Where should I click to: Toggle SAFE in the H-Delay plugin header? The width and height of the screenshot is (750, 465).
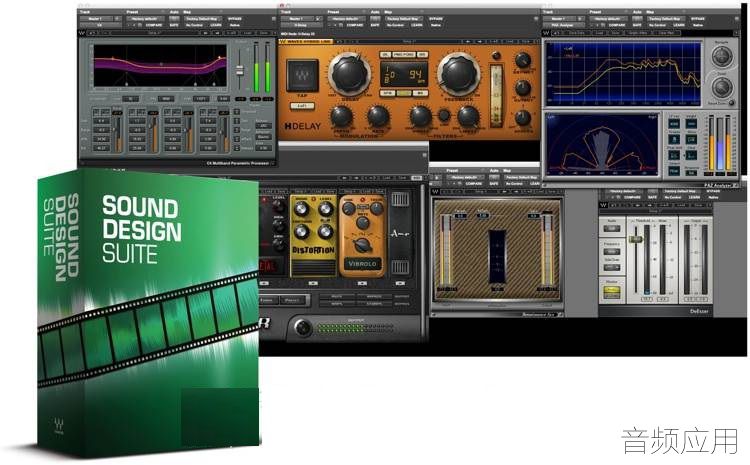click(x=375, y=25)
